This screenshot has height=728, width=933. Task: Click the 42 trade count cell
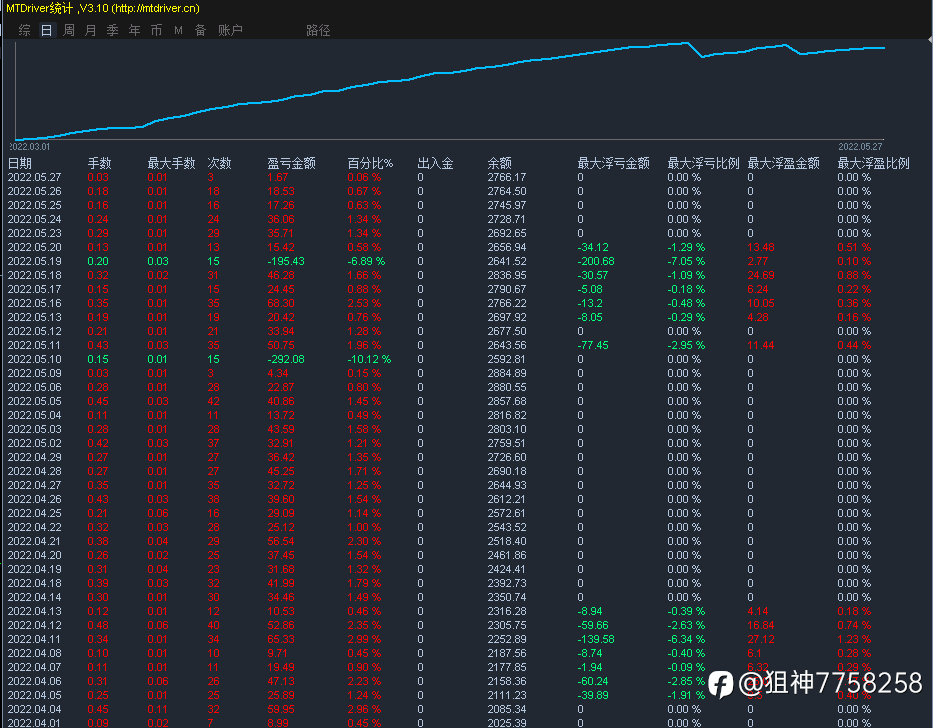pos(213,401)
